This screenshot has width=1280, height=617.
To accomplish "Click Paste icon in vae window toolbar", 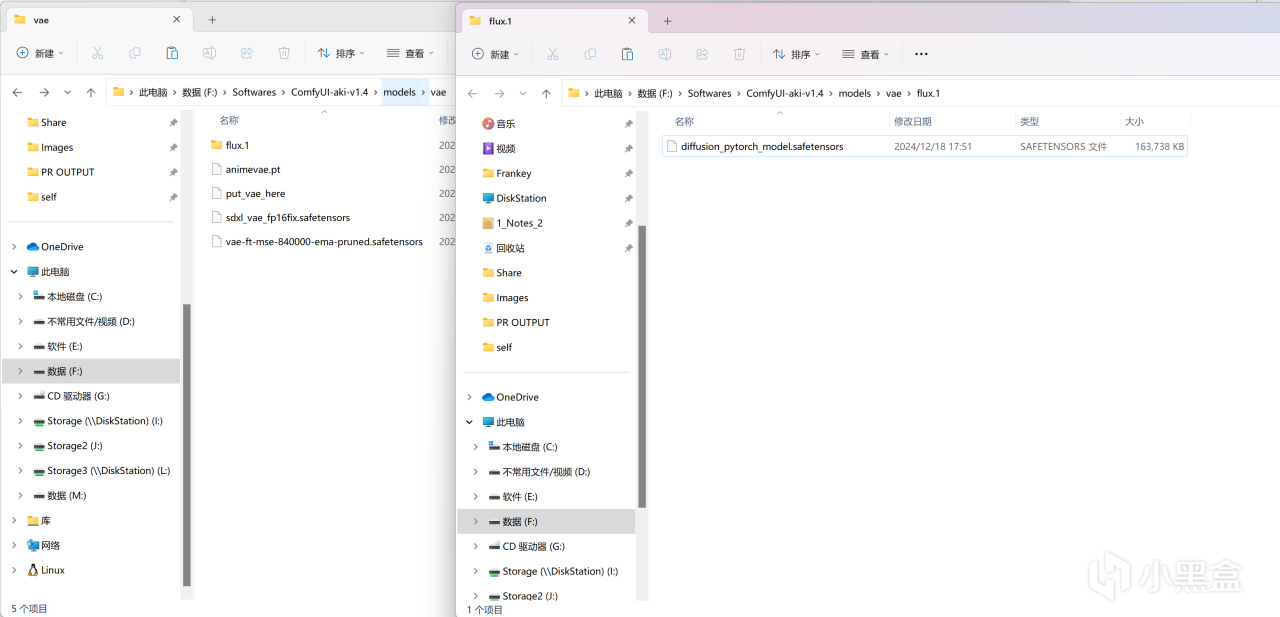I will coord(172,53).
